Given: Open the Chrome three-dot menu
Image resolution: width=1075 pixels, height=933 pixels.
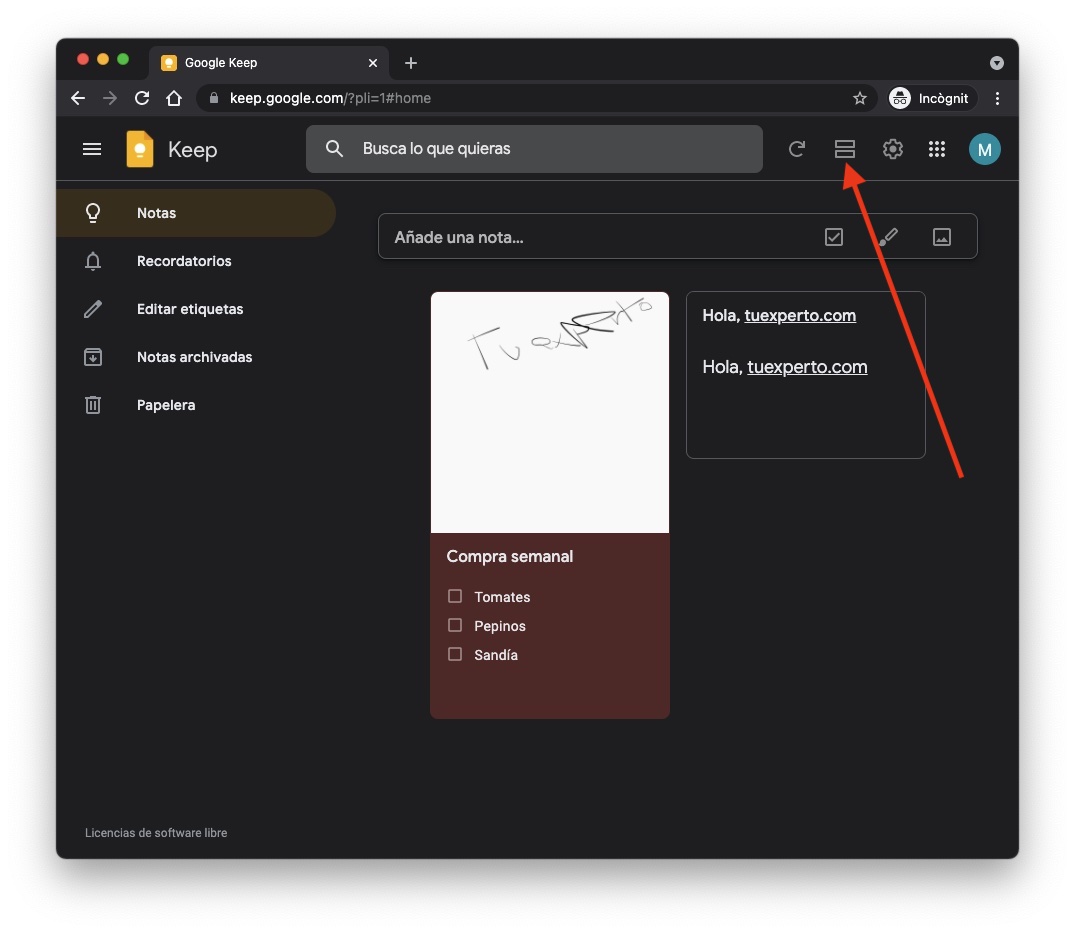Looking at the screenshot, I should [x=997, y=98].
